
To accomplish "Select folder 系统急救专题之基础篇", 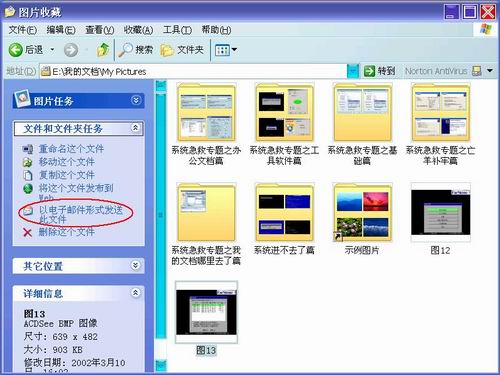I will 362,124.
